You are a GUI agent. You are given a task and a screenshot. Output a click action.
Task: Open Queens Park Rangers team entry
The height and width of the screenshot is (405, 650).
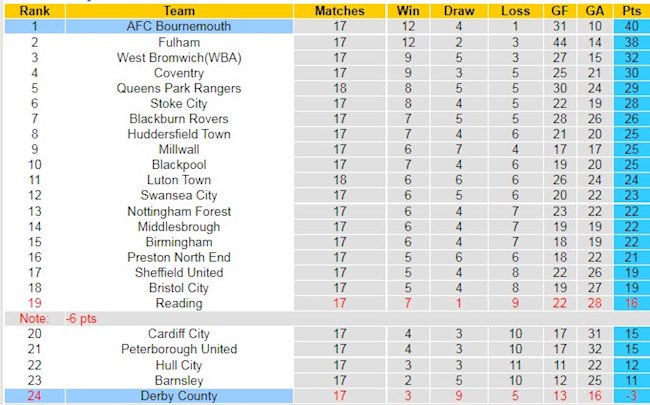pos(179,88)
